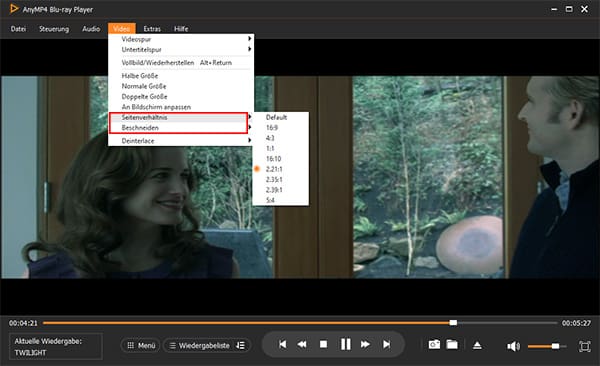Select 2.39:1 aspect ratio
Viewport: 600px width, 366px height.
pyautogui.click(x=280, y=190)
